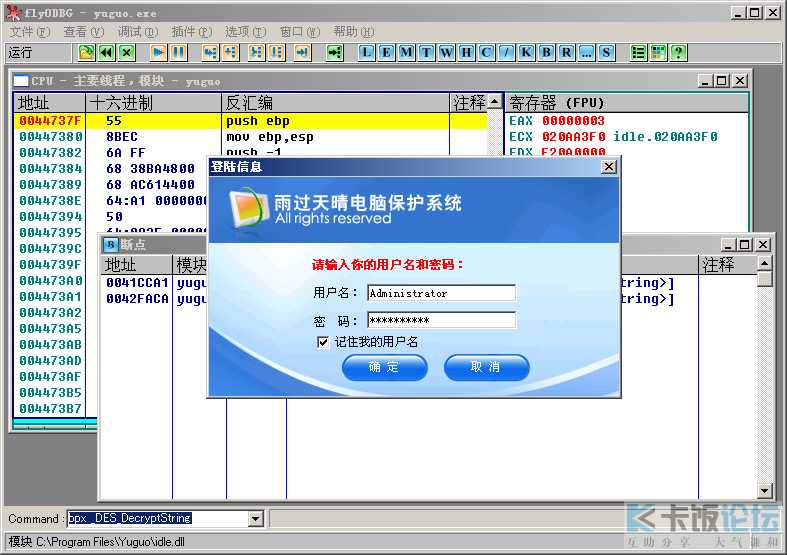Click the 寄存器 (FPU) header

point(626,103)
